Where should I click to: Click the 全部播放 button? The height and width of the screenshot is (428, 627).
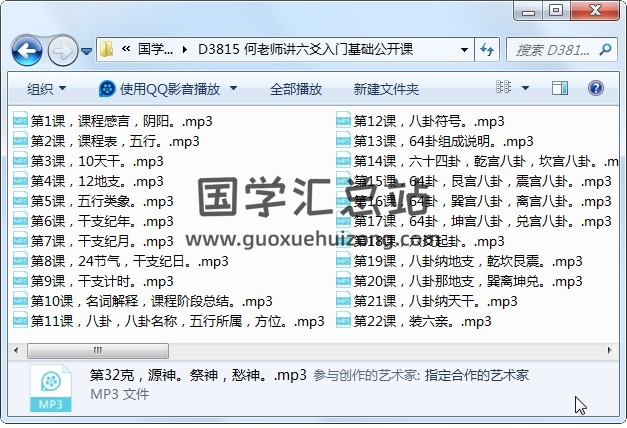point(295,89)
